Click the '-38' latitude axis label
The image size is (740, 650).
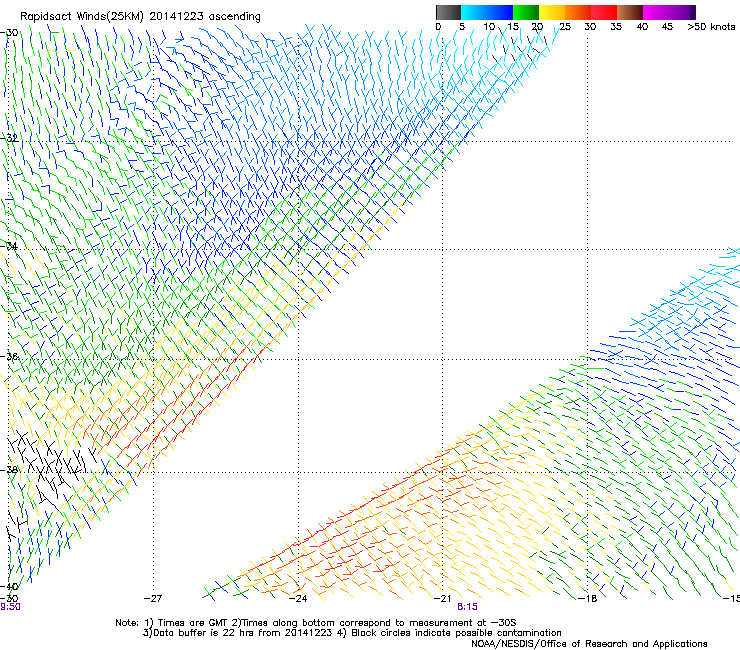(x=9, y=470)
